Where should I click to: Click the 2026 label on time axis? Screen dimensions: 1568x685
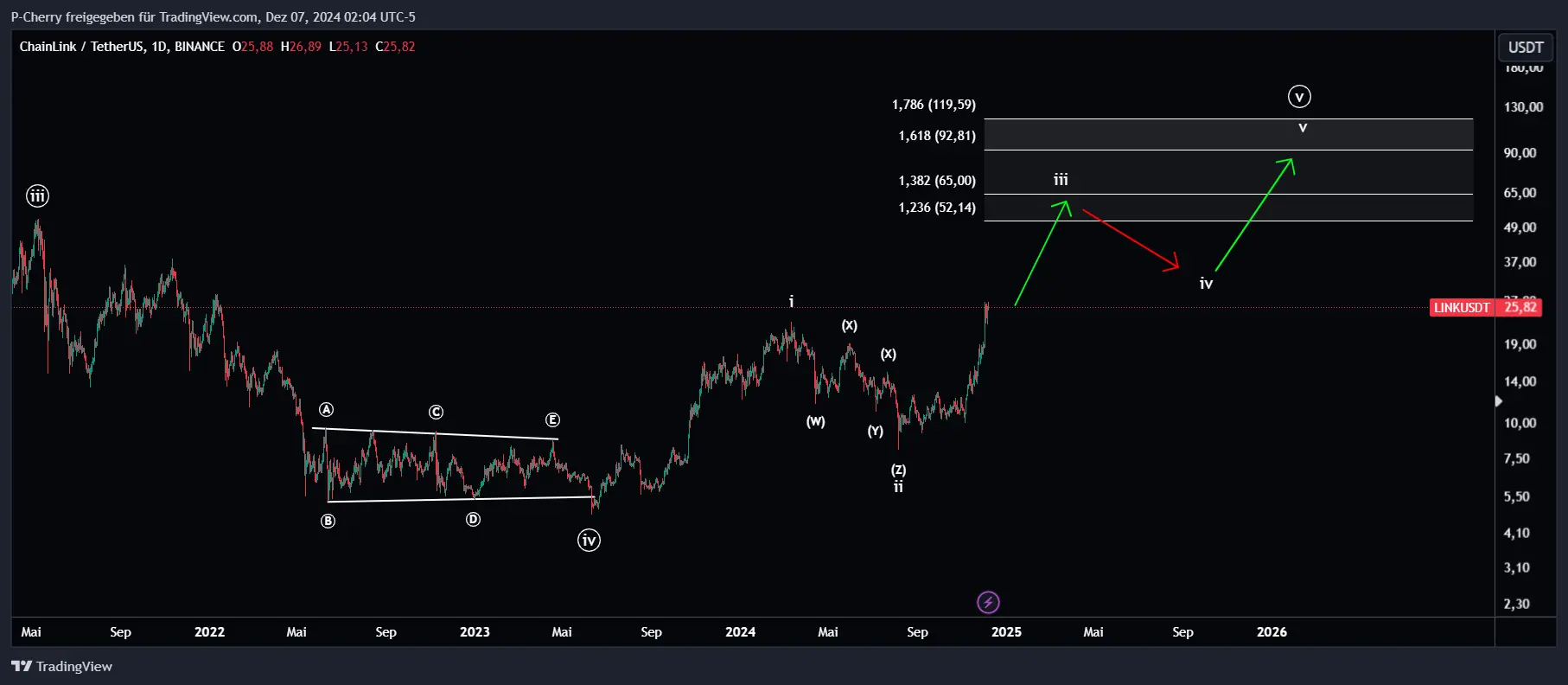(1272, 632)
